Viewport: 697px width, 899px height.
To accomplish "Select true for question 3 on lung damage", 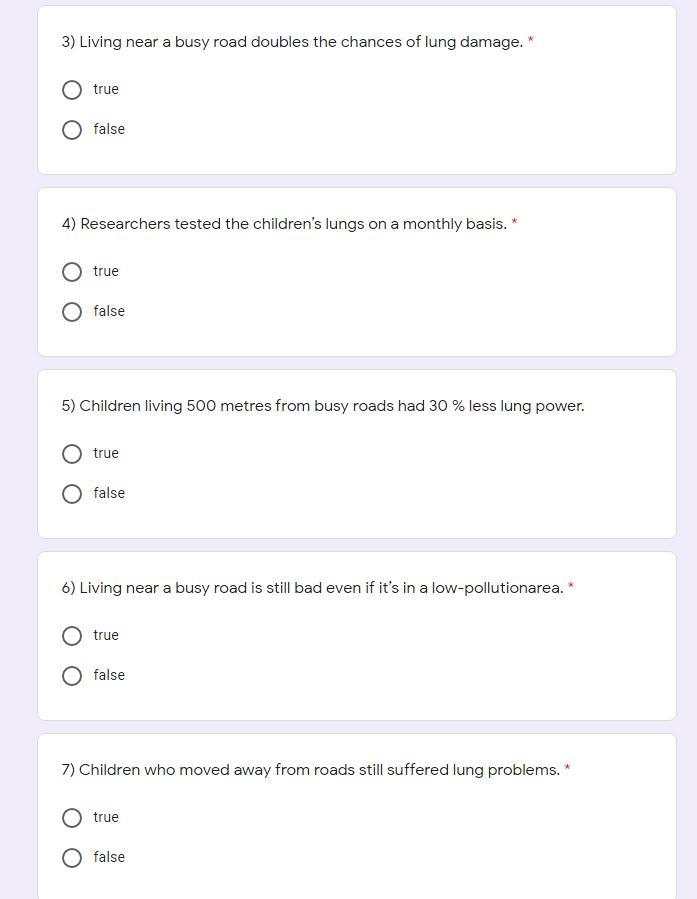I will point(72,90).
